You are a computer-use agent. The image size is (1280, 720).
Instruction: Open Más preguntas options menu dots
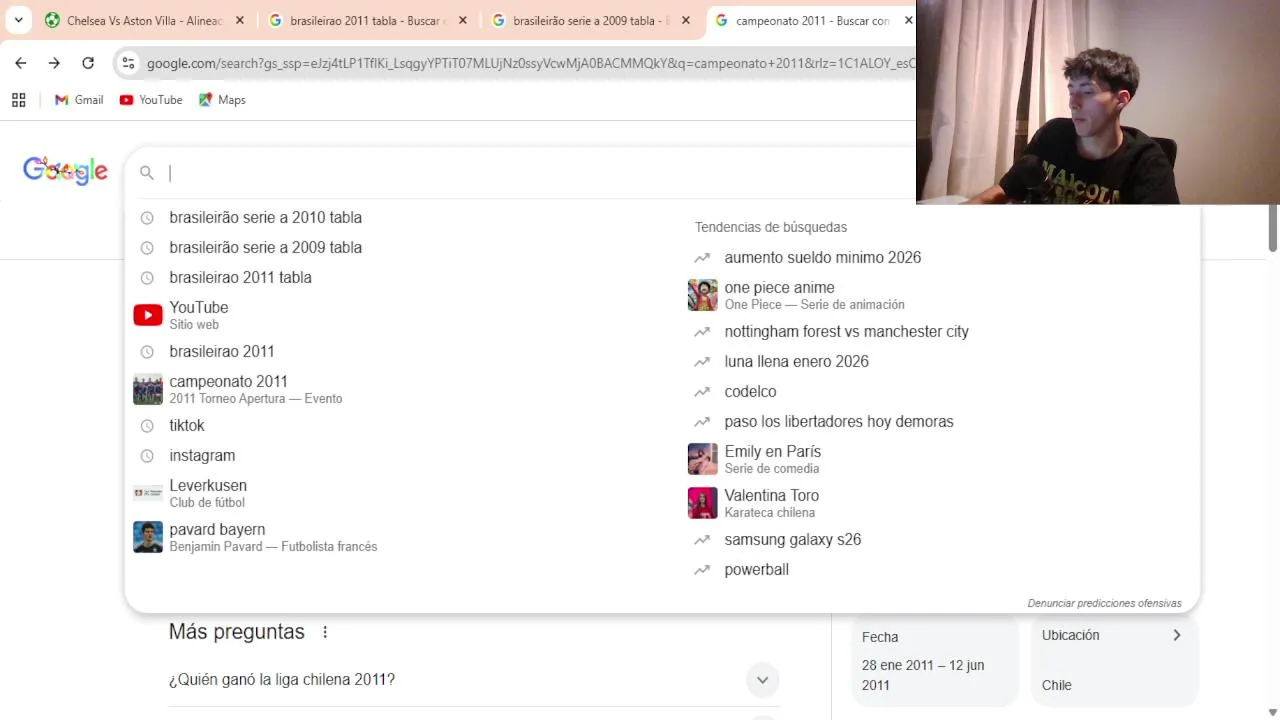(x=325, y=632)
